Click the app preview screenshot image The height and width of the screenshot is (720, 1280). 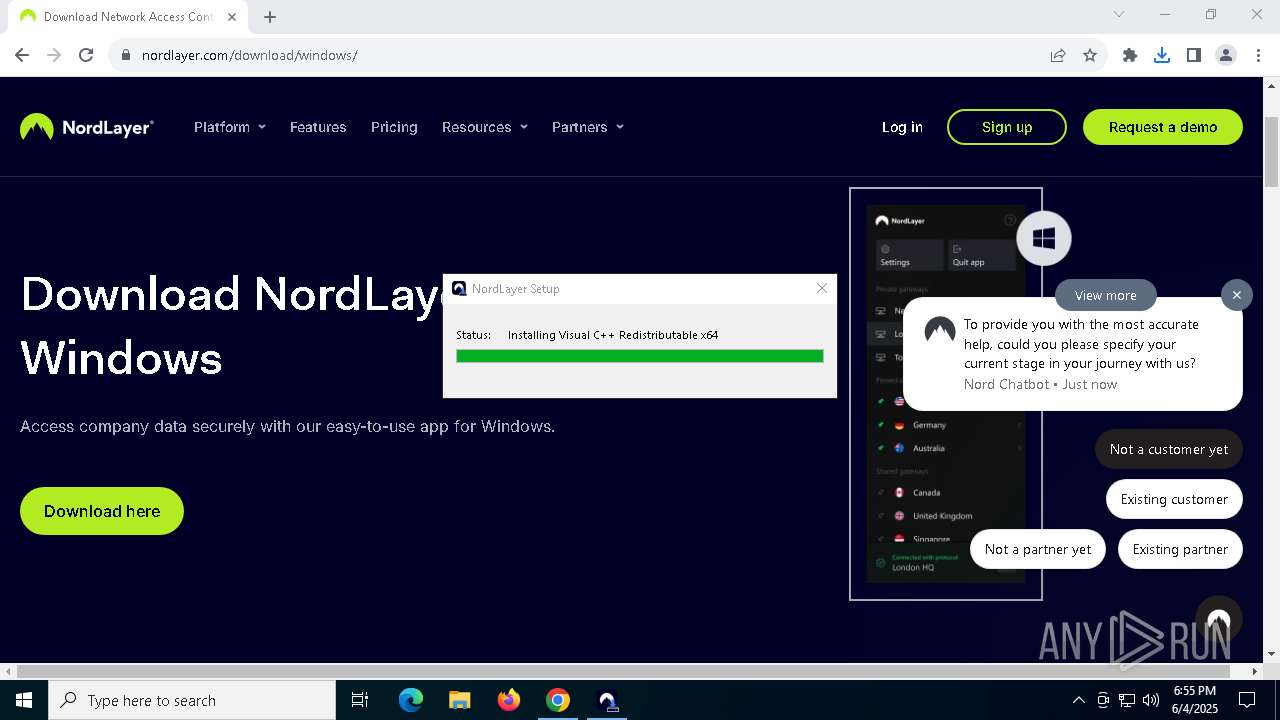pyautogui.click(x=946, y=394)
